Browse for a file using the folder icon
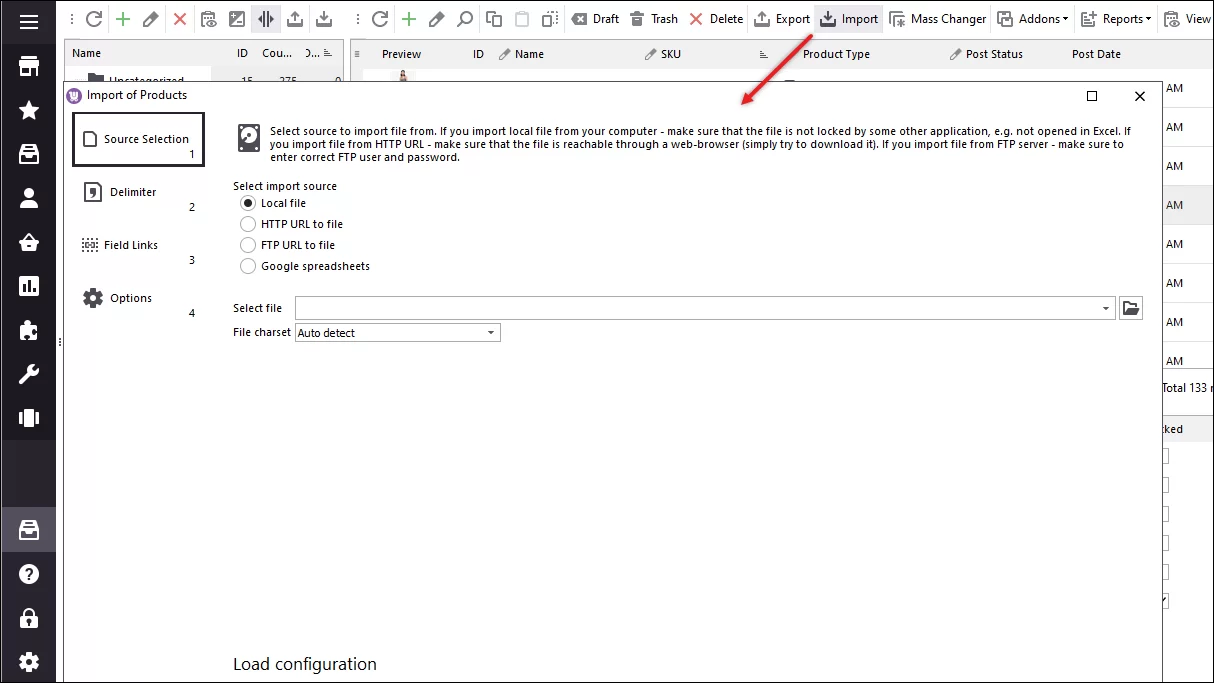The height and width of the screenshot is (683, 1214). pyautogui.click(x=1131, y=308)
